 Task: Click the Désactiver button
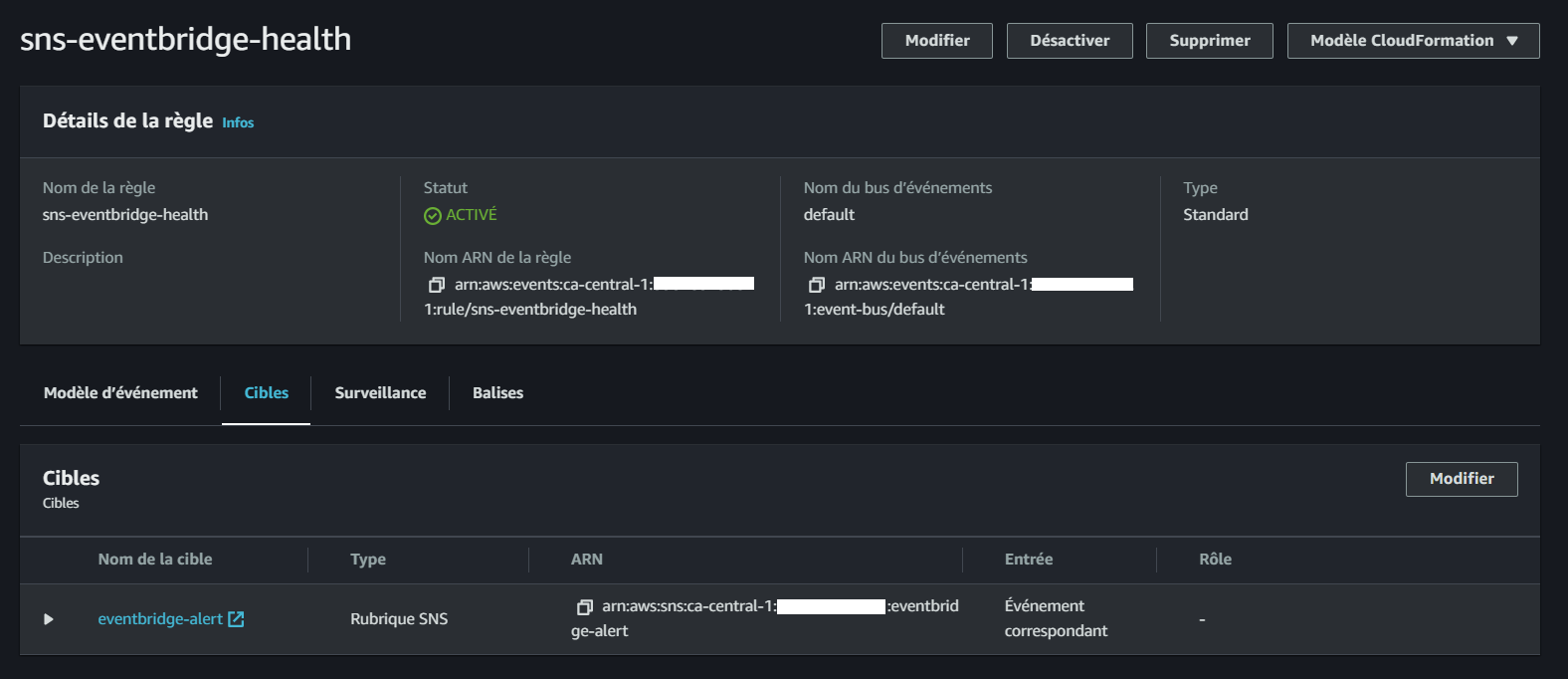[x=1070, y=41]
